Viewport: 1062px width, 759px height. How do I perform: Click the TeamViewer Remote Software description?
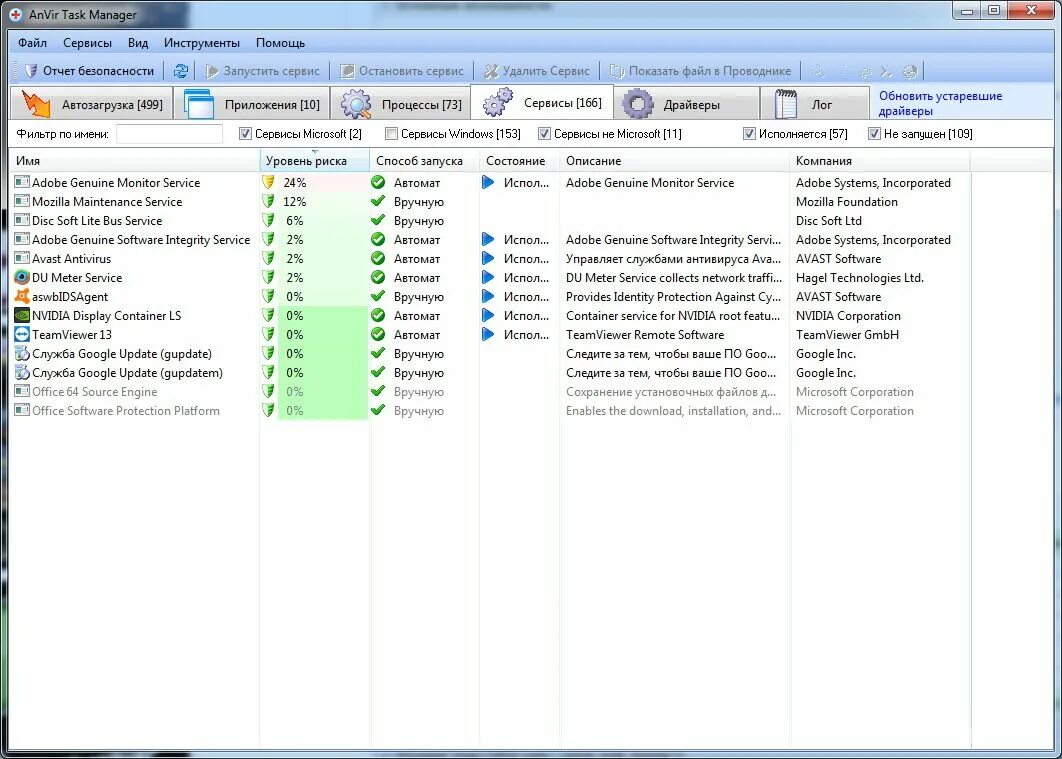point(645,334)
